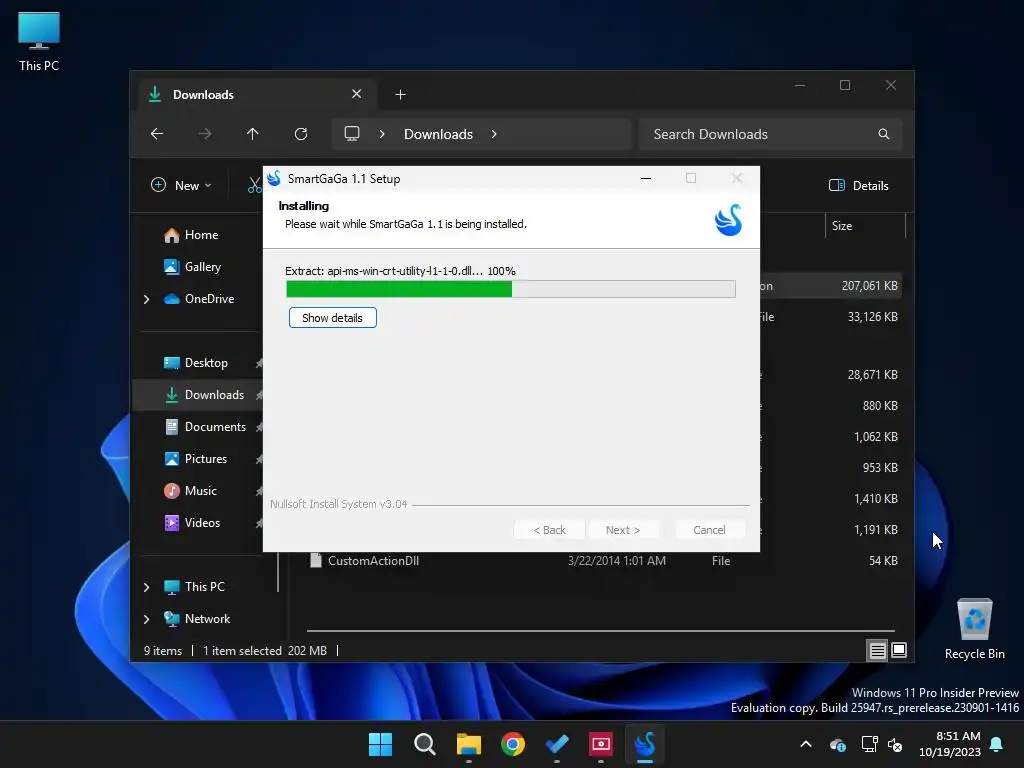Viewport: 1024px width, 768px height.
Task: Select the CustomActionDll file
Action: (x=373, y=561)
